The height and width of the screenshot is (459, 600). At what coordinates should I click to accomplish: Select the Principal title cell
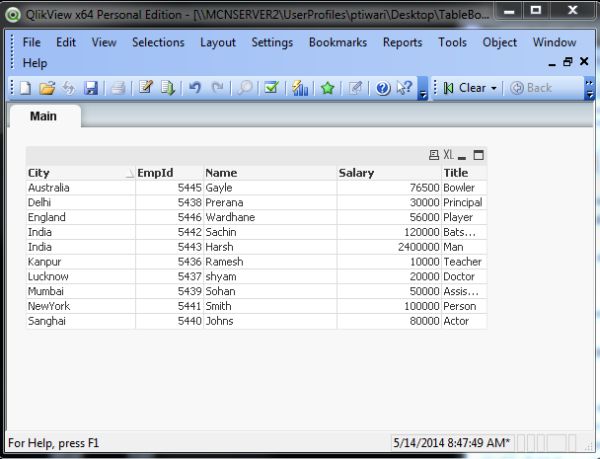coord(464,203)
